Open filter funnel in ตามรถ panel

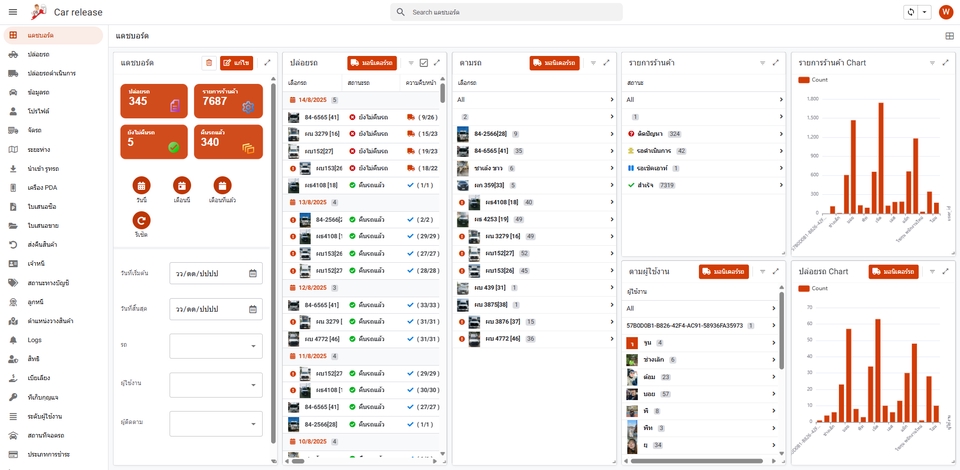pyautogui.click(x=593, y=63)
